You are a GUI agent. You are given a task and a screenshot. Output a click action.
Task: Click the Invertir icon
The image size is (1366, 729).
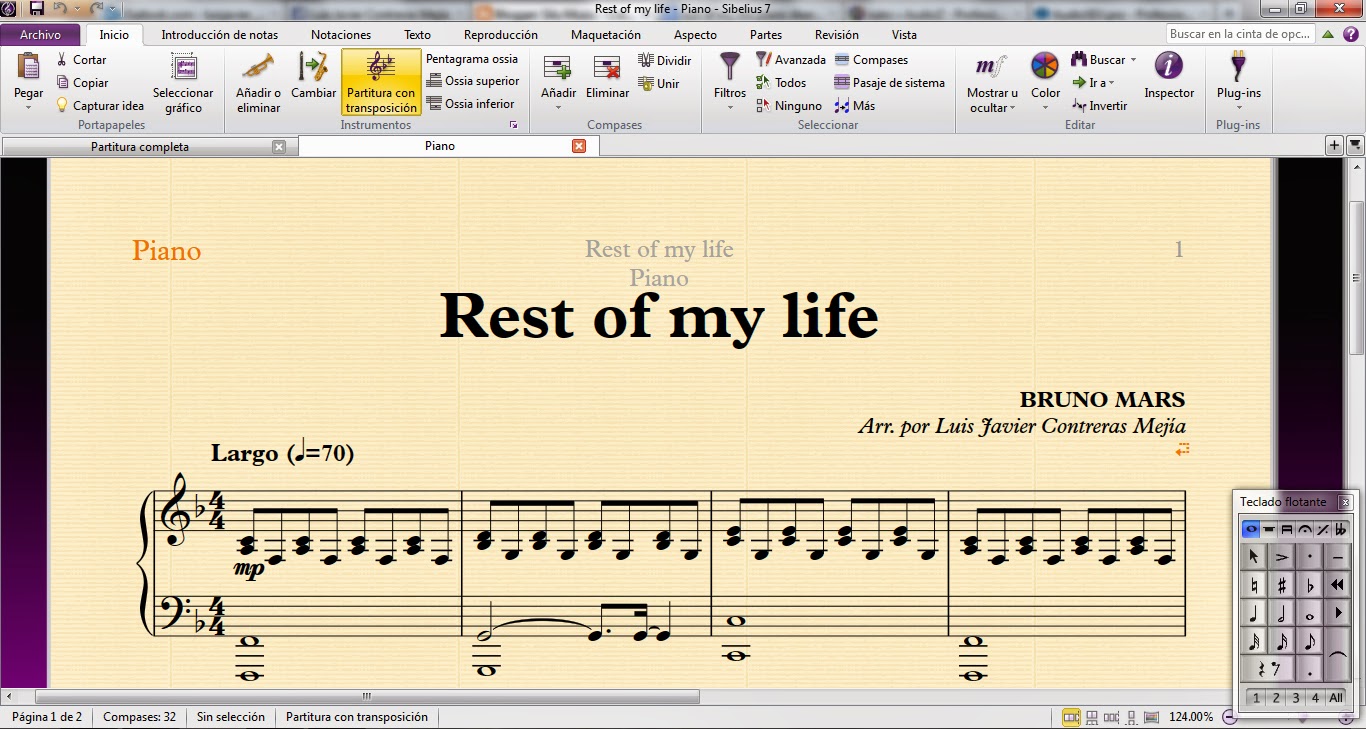tap(1079, 106)
